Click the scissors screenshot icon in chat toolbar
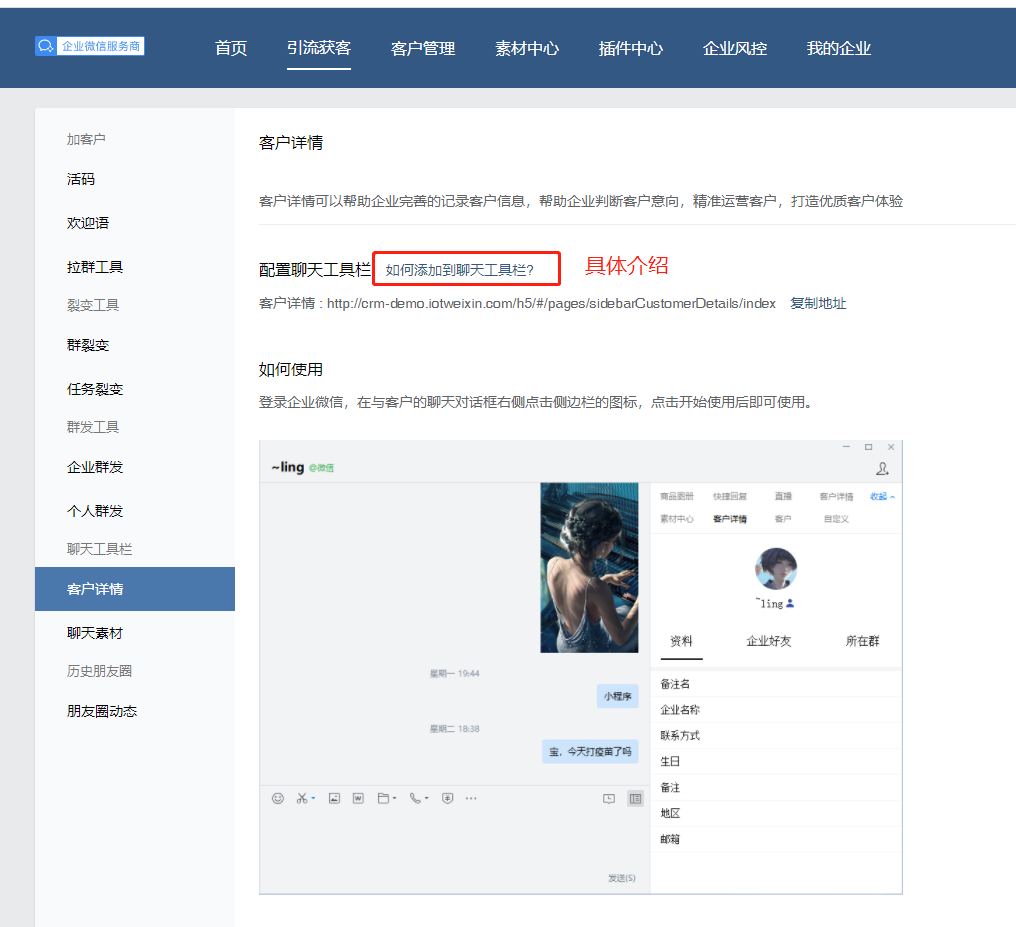 301,798
